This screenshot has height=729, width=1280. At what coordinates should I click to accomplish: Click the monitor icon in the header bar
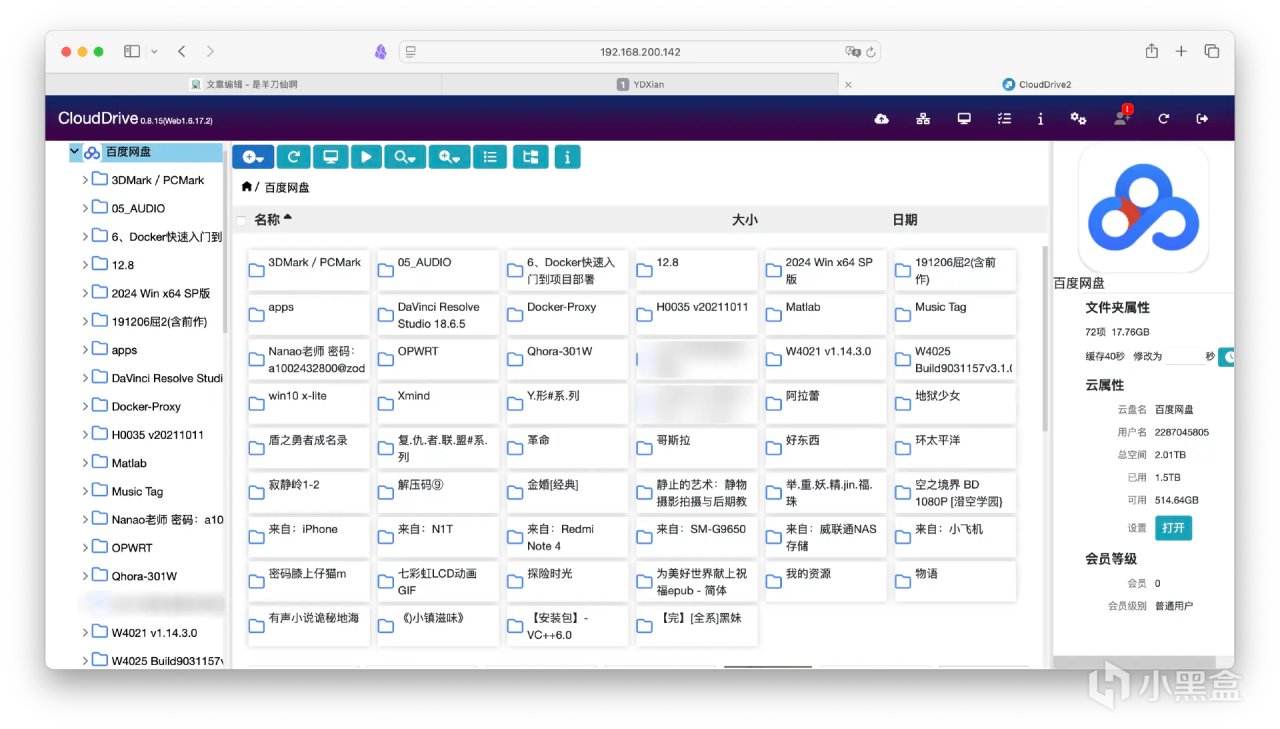point(964,119)
